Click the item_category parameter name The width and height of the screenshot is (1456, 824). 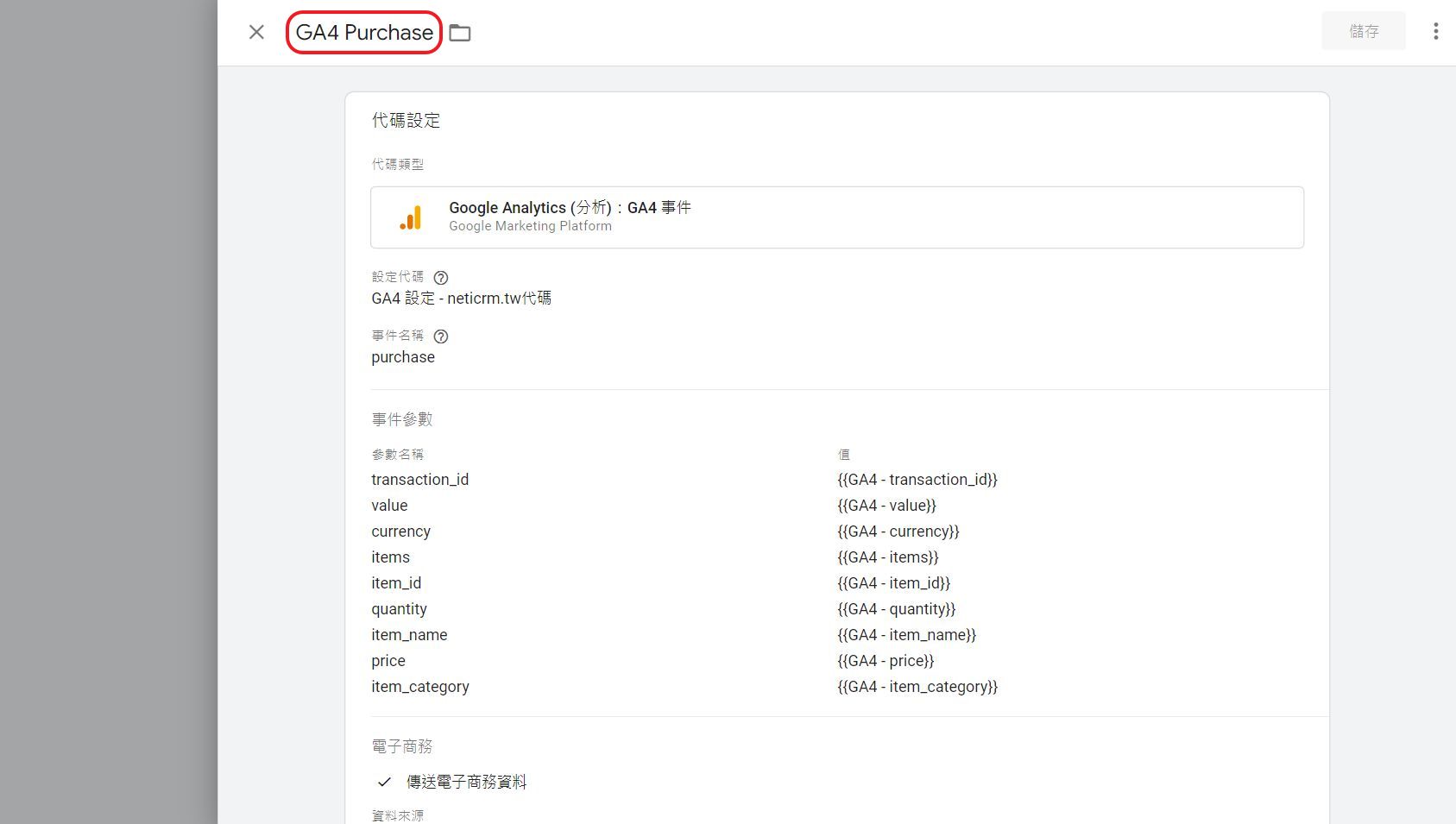click(420, 687)
